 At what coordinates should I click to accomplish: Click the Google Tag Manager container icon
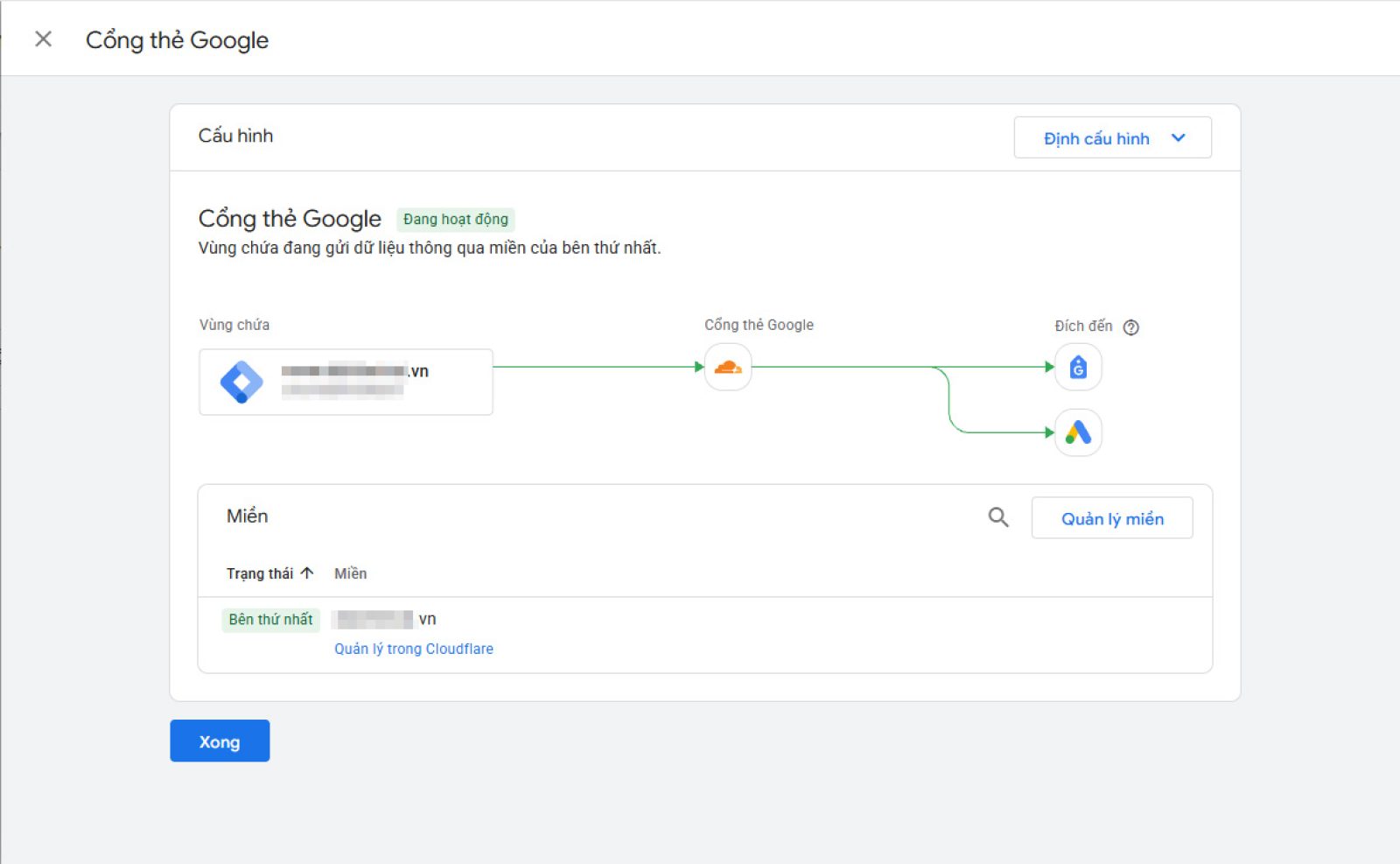(x=241, y=382)
